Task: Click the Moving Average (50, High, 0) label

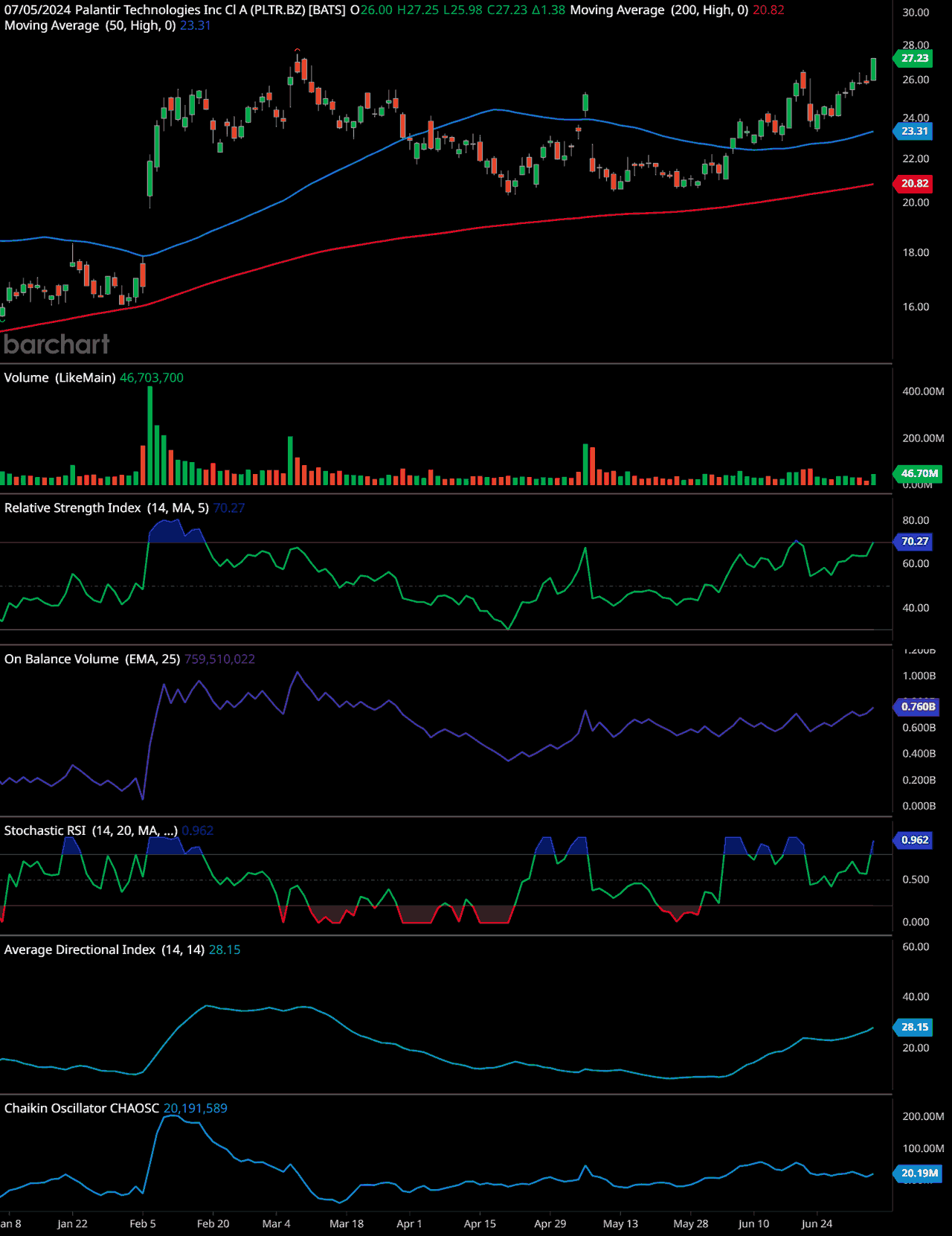Action: coord(90,25)
